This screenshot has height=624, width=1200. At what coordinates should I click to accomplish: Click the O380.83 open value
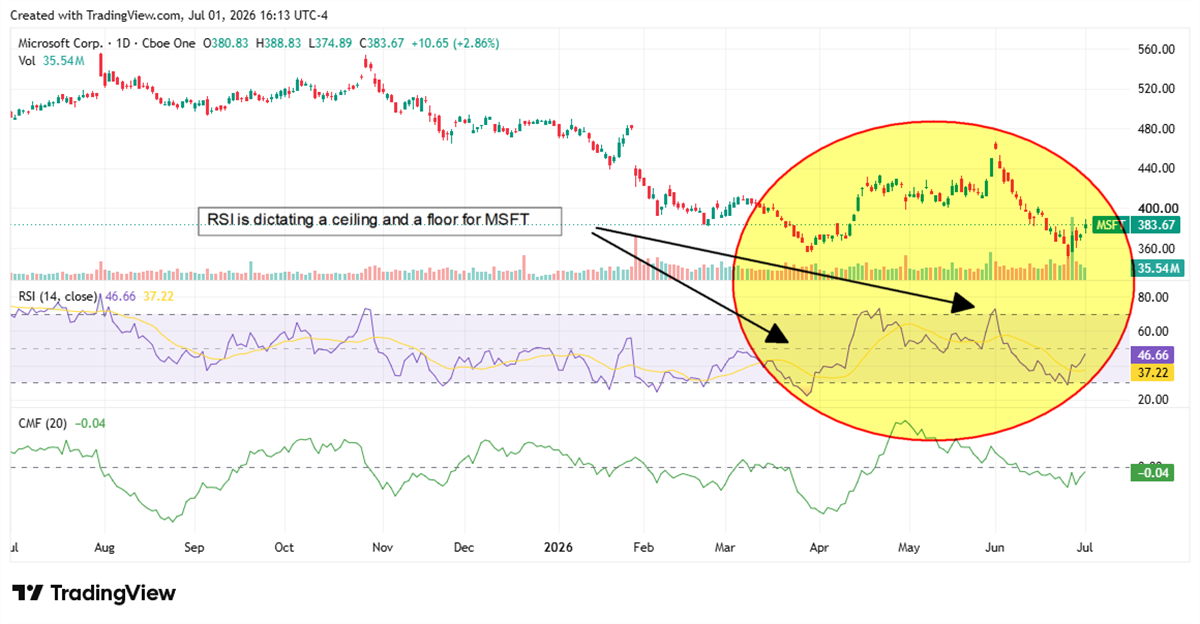(x=228, y=44)
